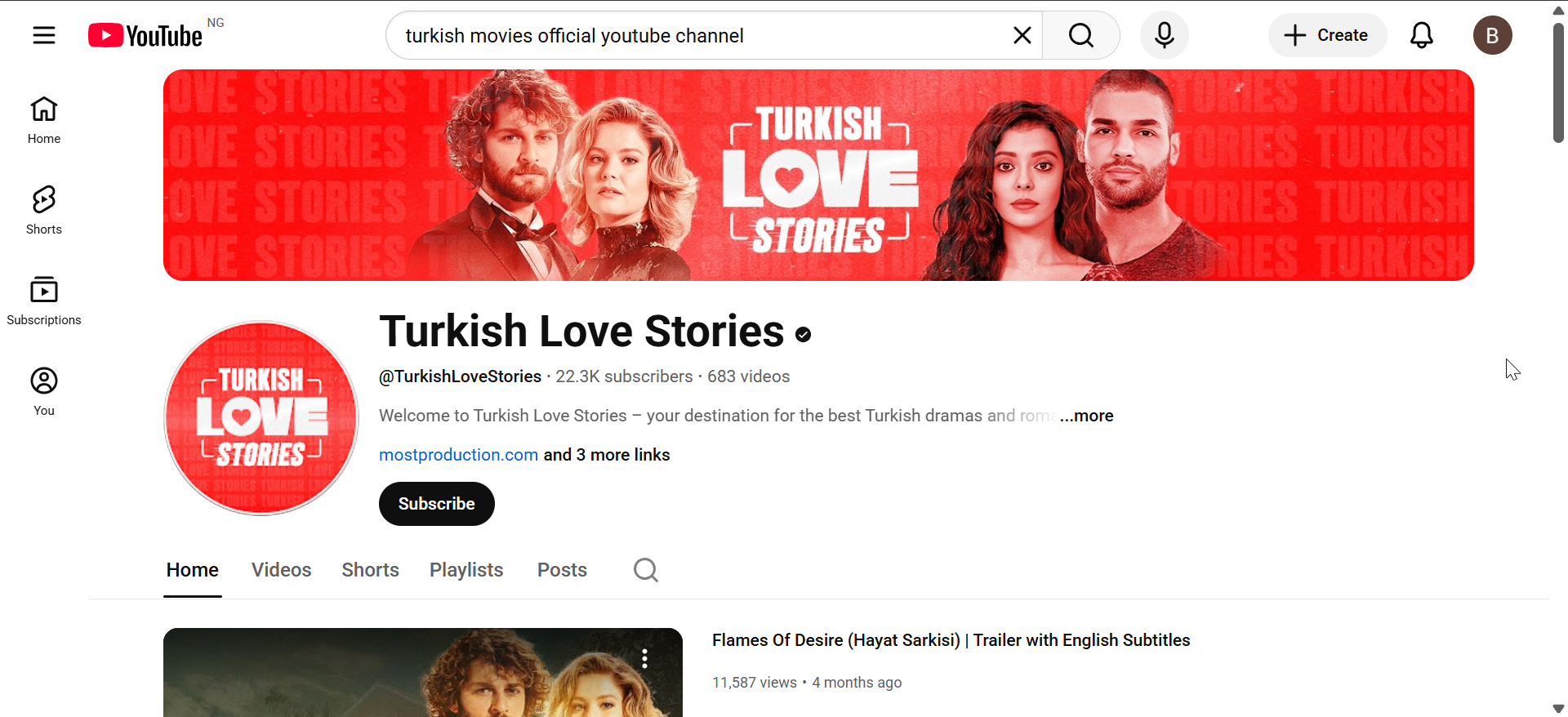This screenshot has width=1568, height=717.
Task: Switch to the channel Shorts tab
Action: (x=371, y=570)
